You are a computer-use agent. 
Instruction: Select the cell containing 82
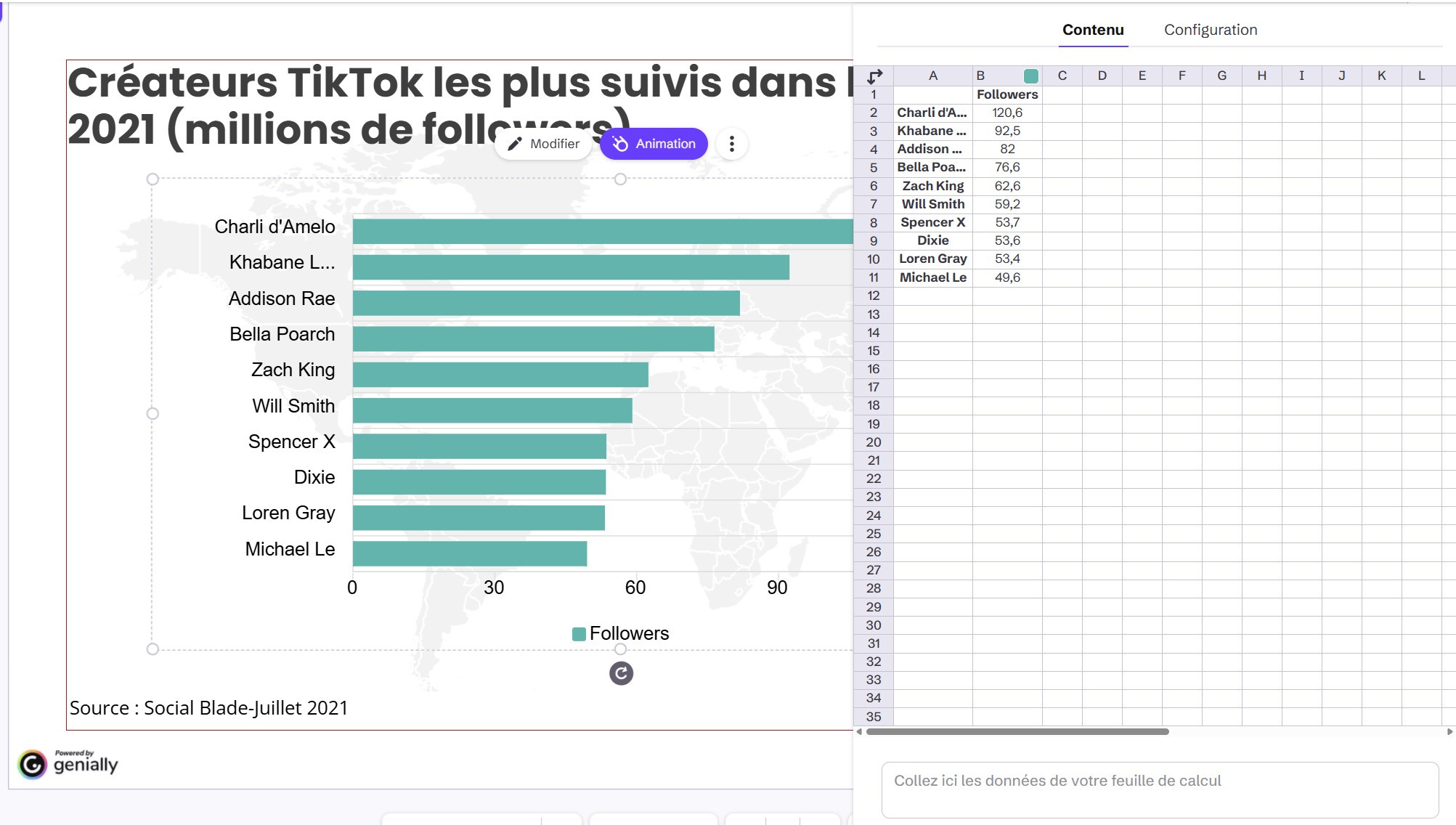click(1007, 149)
